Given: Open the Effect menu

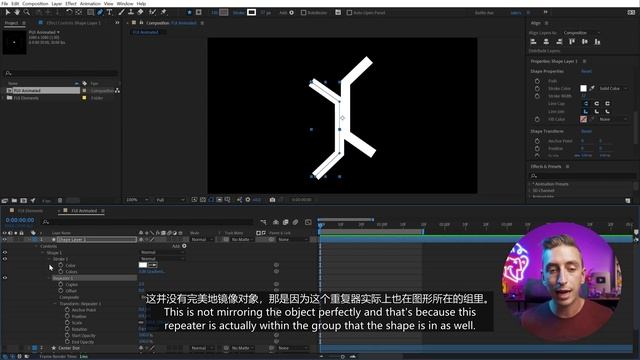Looking at the screenshot, I should [x=71, y=3].
